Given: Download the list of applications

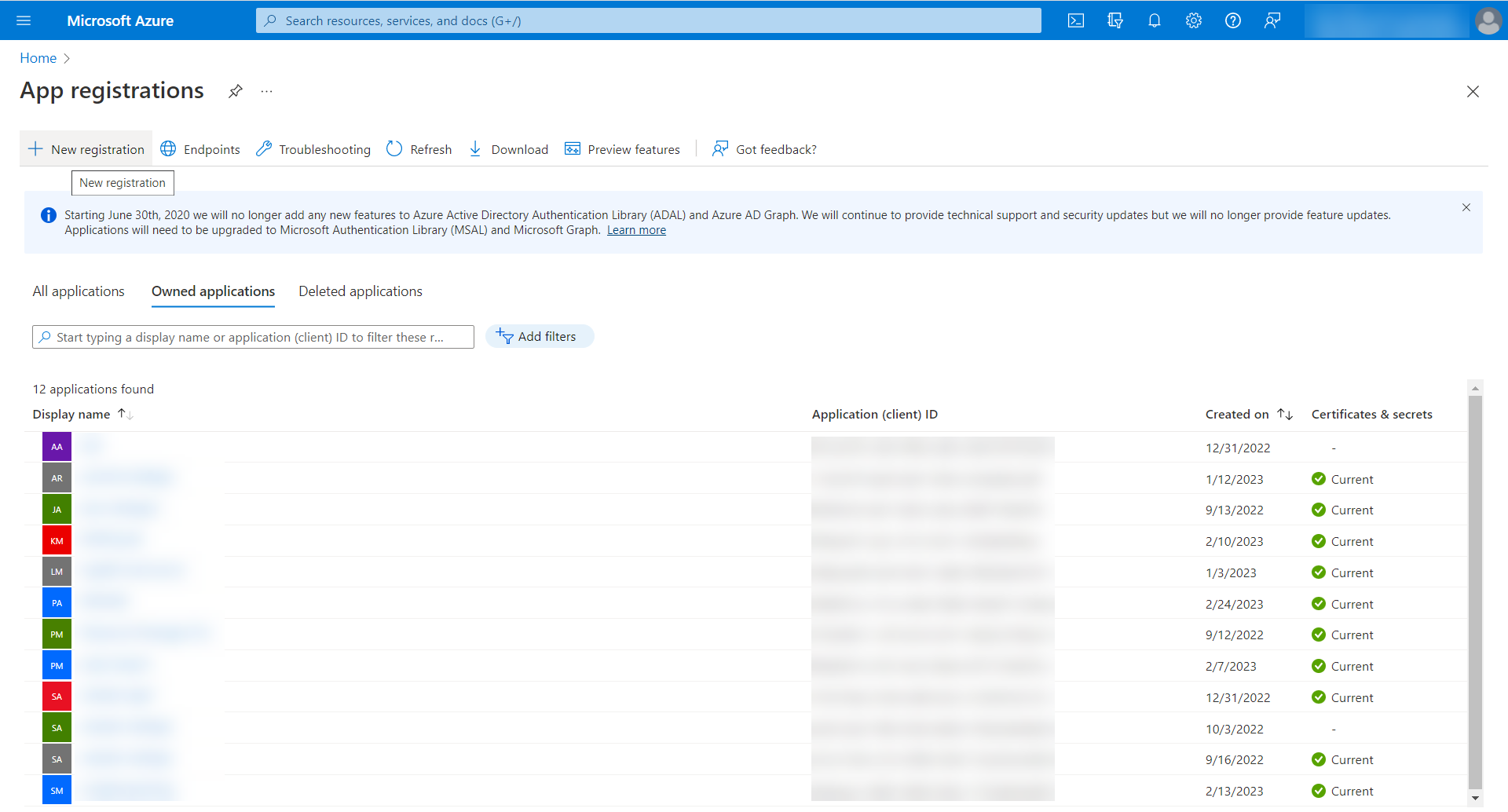Looking at the screenshot, I should click(x=508, y=149).
